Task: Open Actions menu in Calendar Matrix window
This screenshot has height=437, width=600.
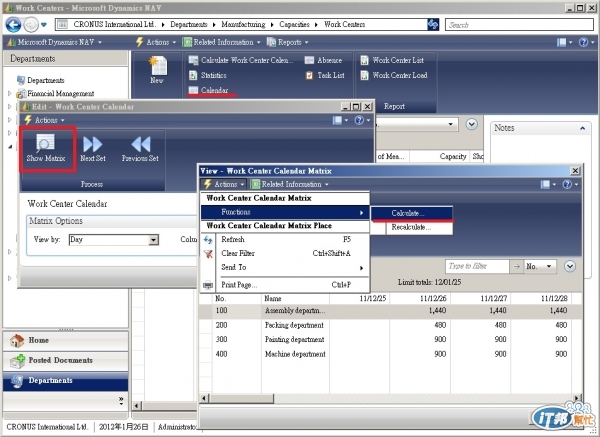Action: 224,184
